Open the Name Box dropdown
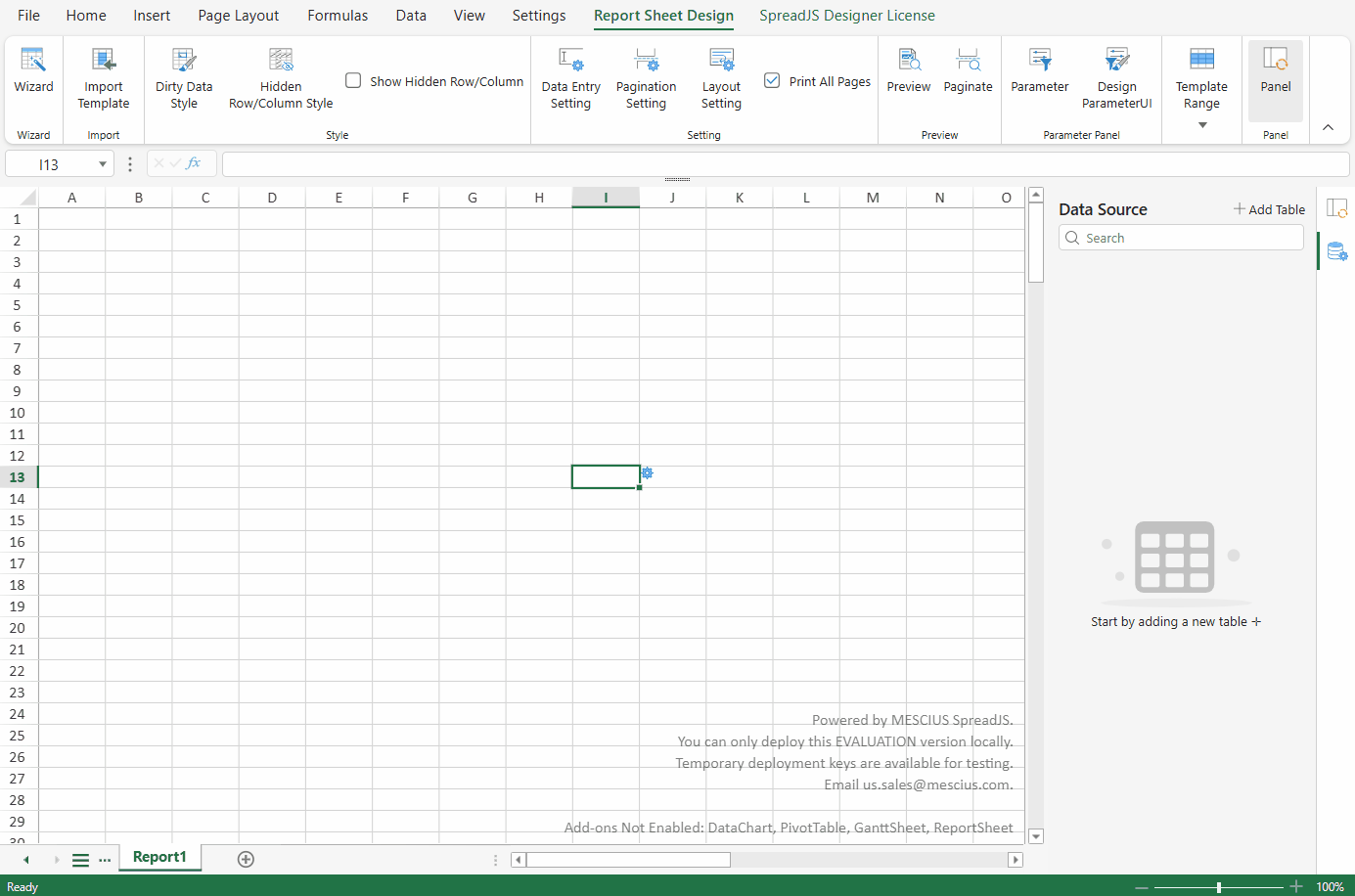 [103, 163]
